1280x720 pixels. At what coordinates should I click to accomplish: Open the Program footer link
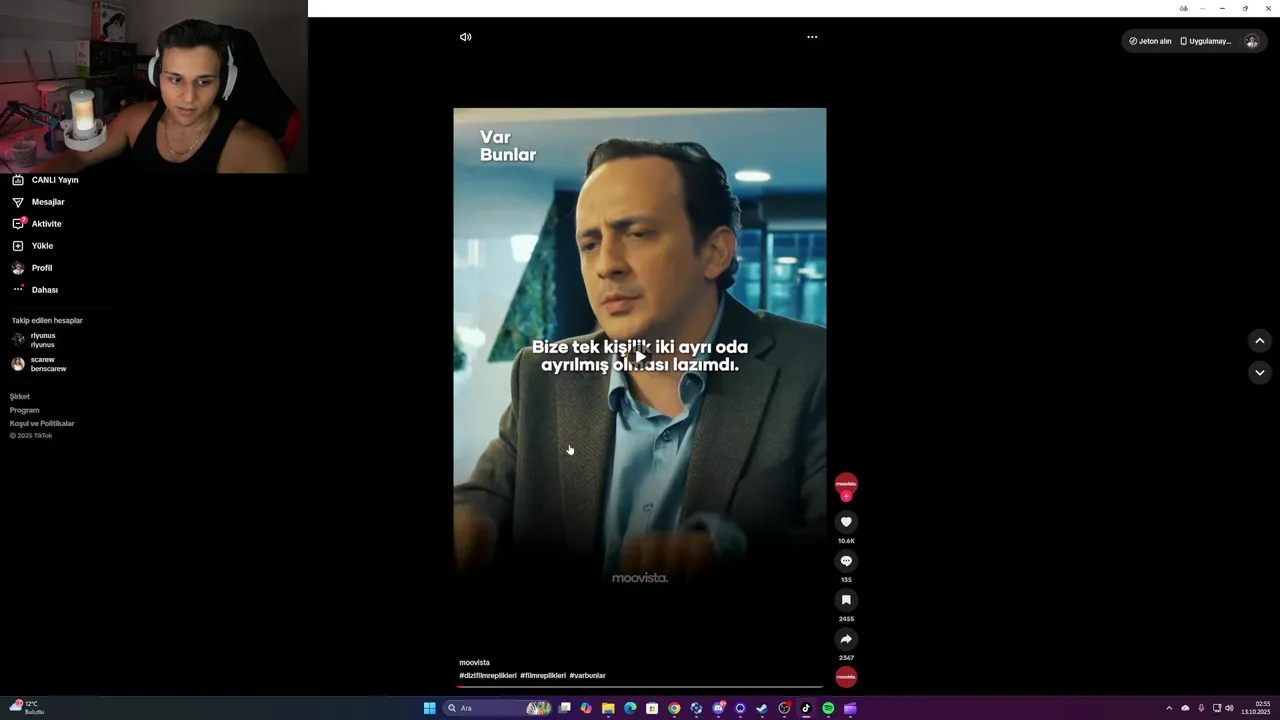(x=25, y=410)
